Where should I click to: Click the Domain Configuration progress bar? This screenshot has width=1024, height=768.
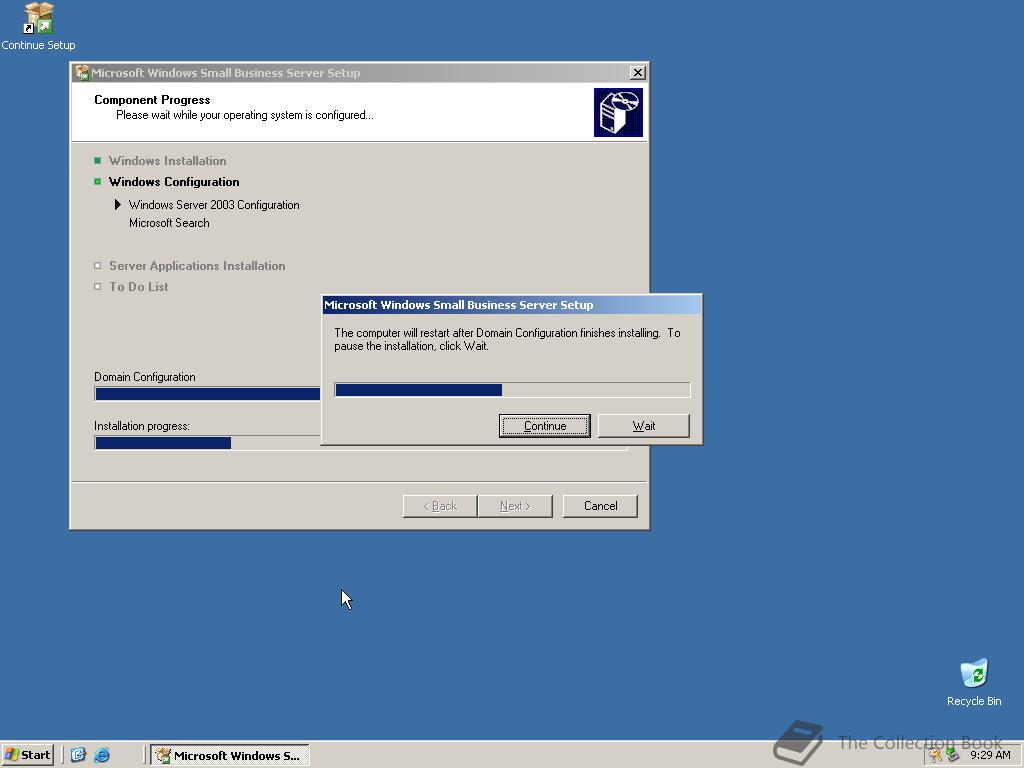coord(208,394)
